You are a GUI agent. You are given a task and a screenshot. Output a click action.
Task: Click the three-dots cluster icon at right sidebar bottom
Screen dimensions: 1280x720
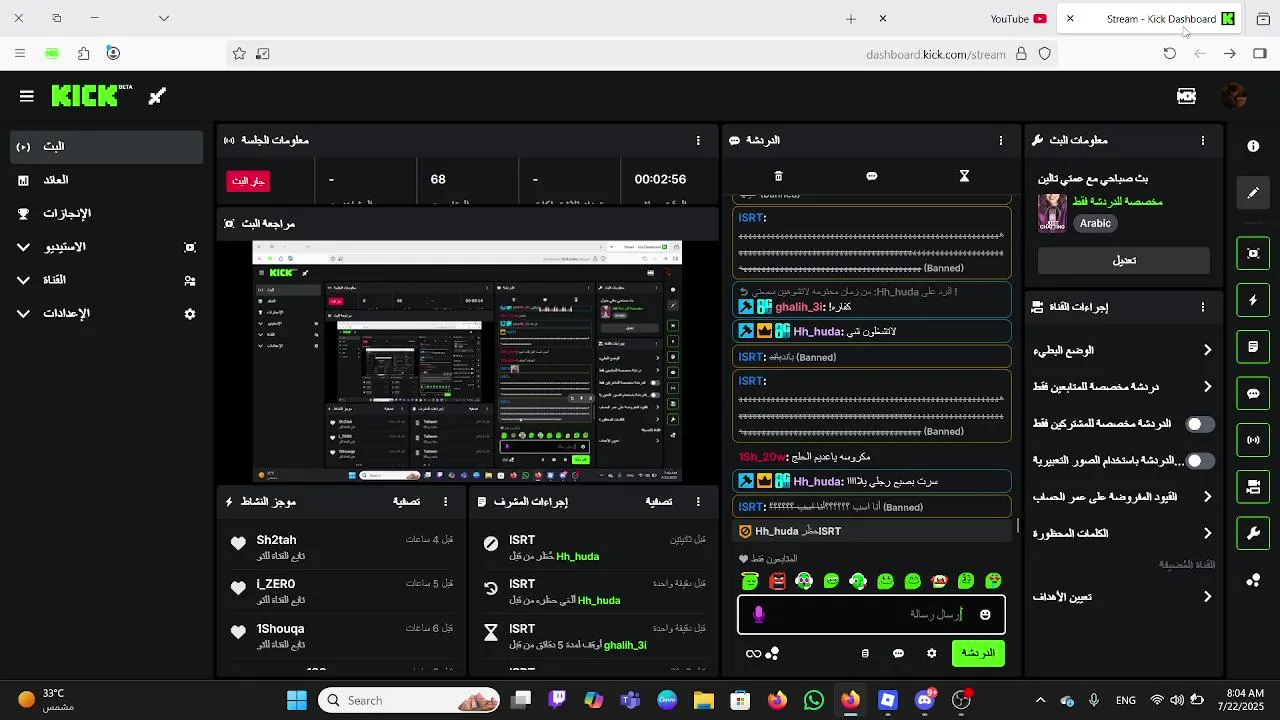pos(1253,580)
